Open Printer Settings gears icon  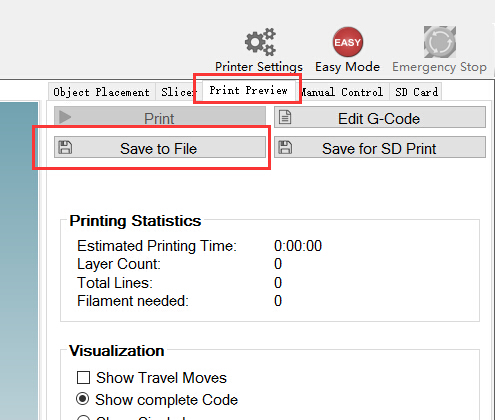tap(260, 42)
